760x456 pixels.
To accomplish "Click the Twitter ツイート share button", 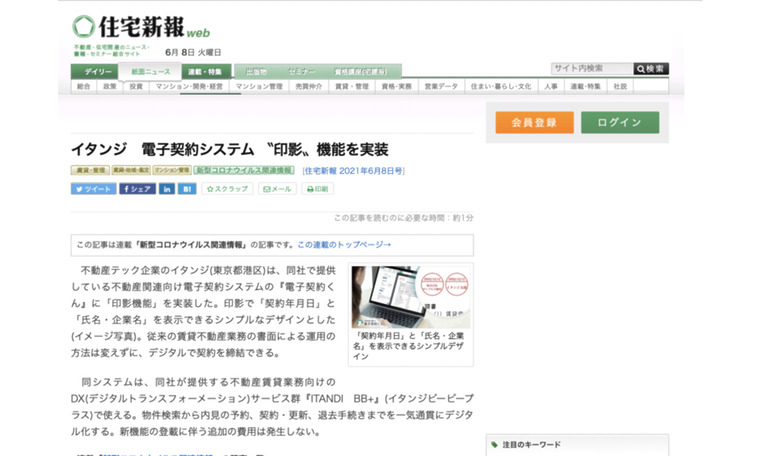I will click(93, 188).
